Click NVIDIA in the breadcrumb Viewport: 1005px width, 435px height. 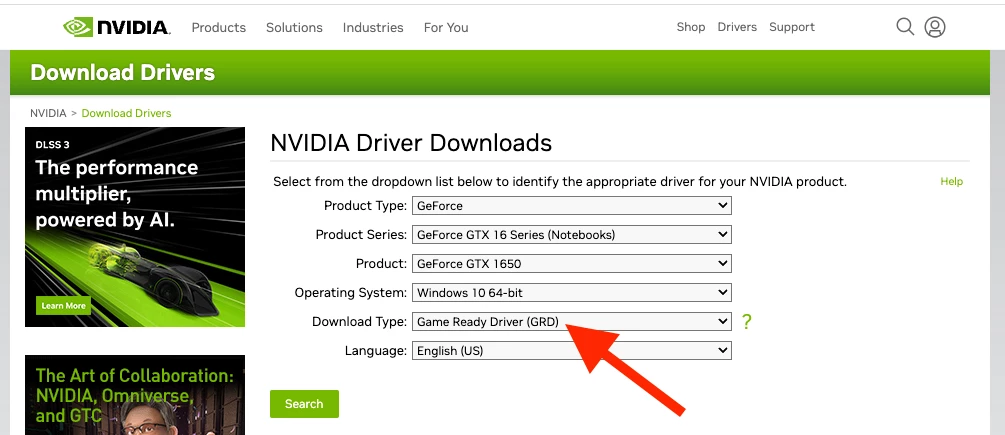pos(48,113)
